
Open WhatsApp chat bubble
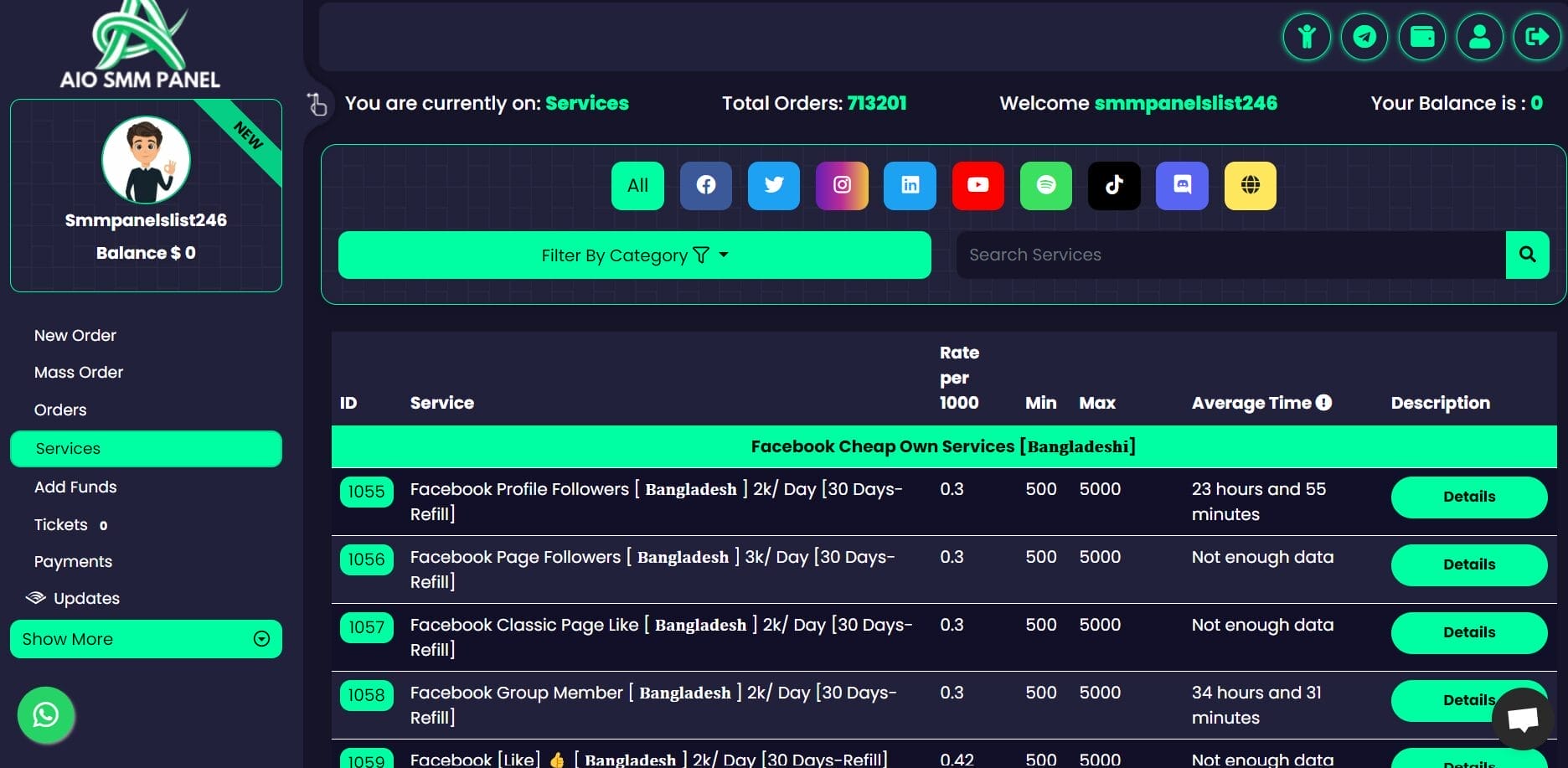tap(46, 714)
